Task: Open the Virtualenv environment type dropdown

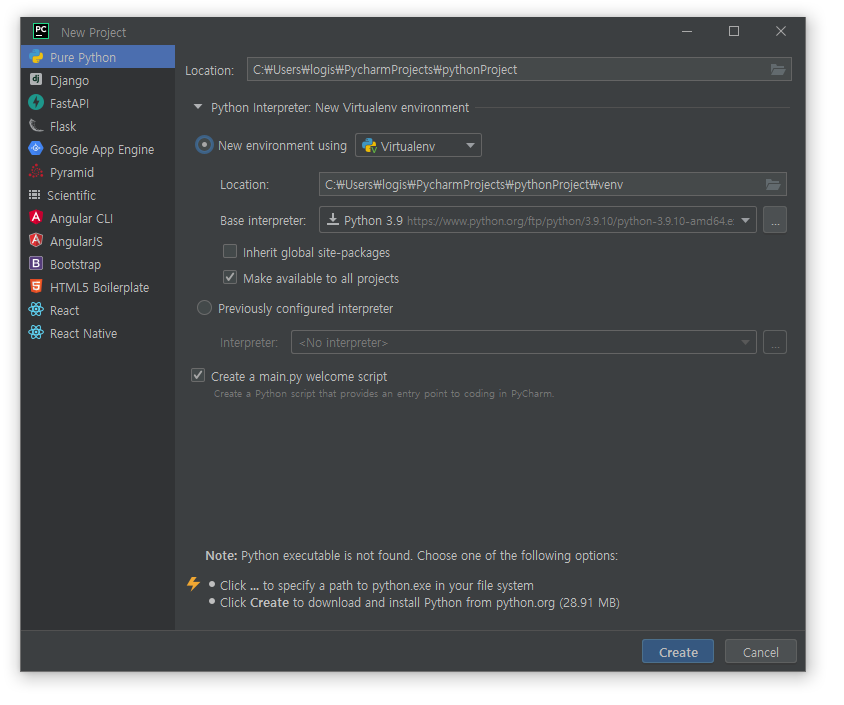Action: (418, 146)
